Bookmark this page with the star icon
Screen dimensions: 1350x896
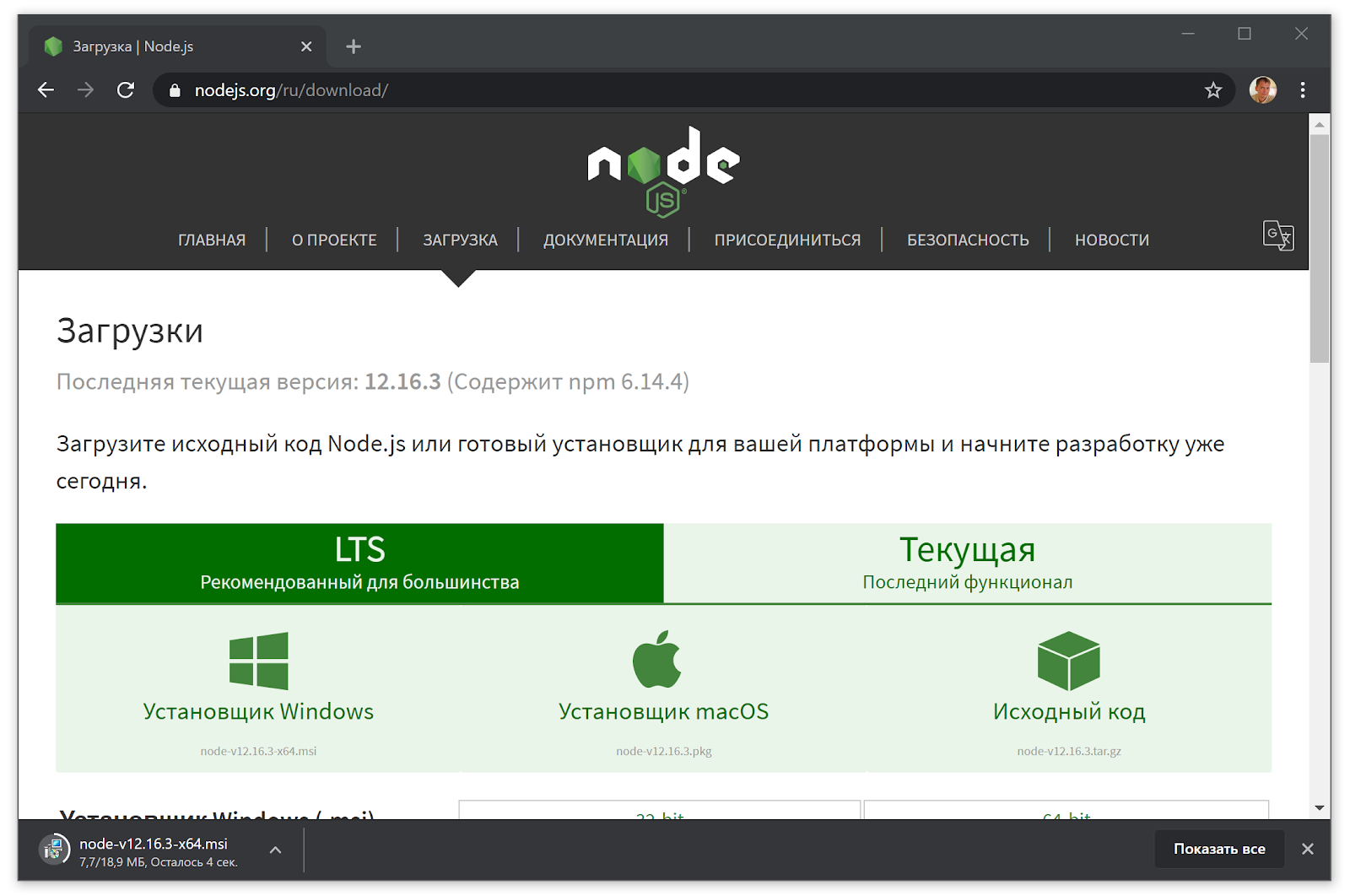(1213, 90)
